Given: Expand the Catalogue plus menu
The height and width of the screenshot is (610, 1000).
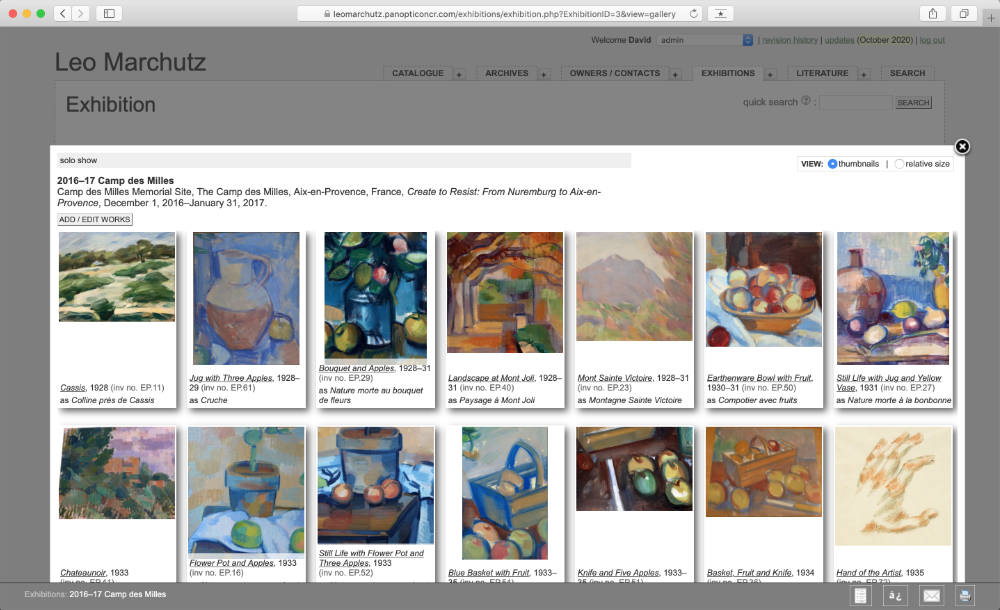Looking at the screenshot, I should coord(459,75).
